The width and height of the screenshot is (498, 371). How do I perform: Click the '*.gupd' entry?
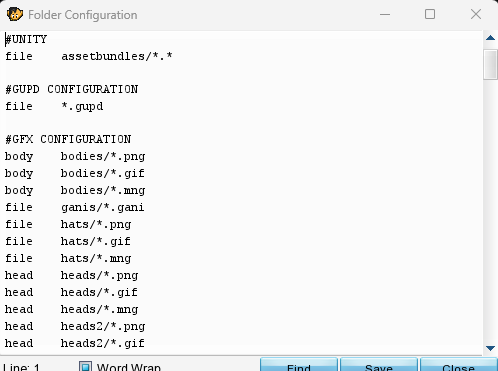click(82, 107)
